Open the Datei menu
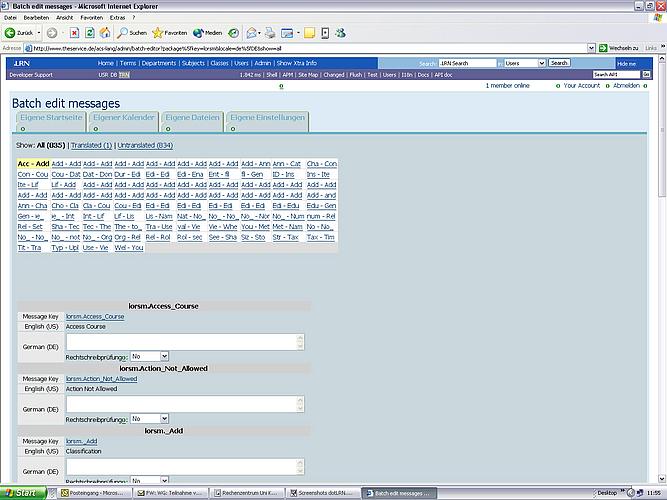Viewport: 667px width, 500px height. (11, 18)
